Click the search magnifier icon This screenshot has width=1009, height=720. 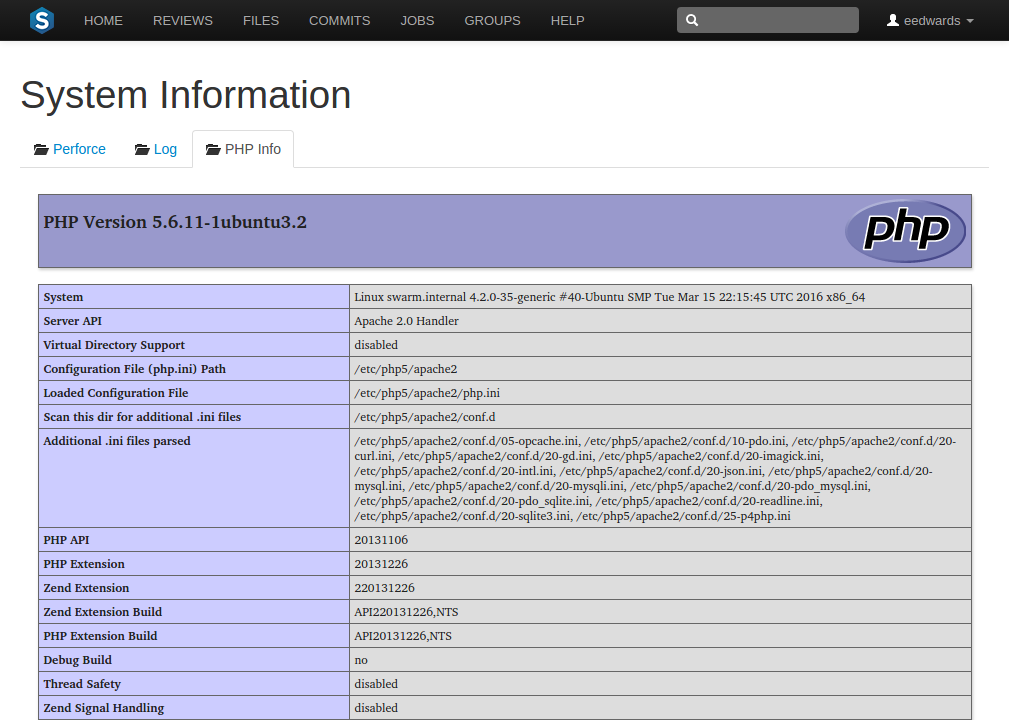692,20
